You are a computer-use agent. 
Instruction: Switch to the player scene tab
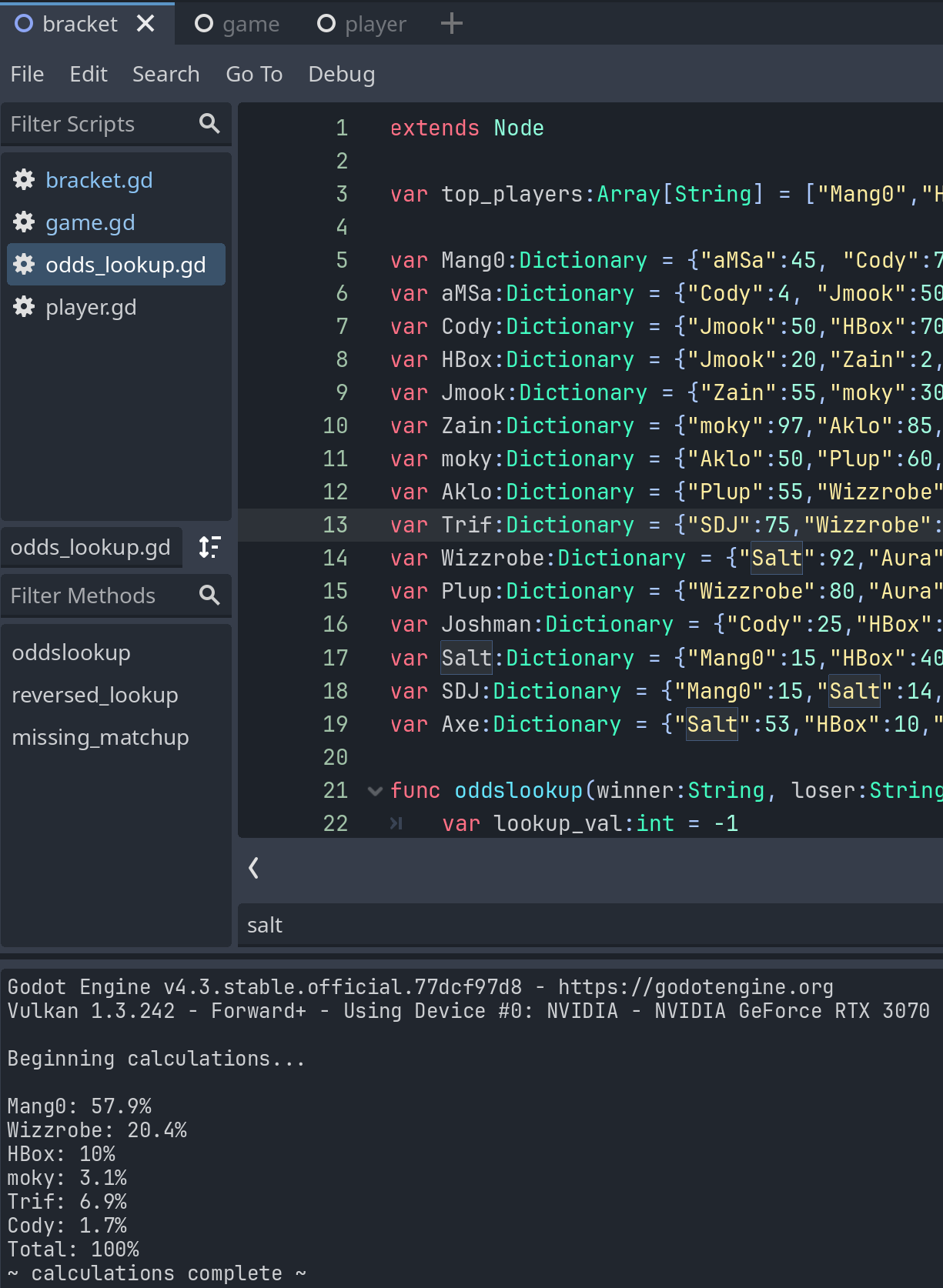click(362, 24)
